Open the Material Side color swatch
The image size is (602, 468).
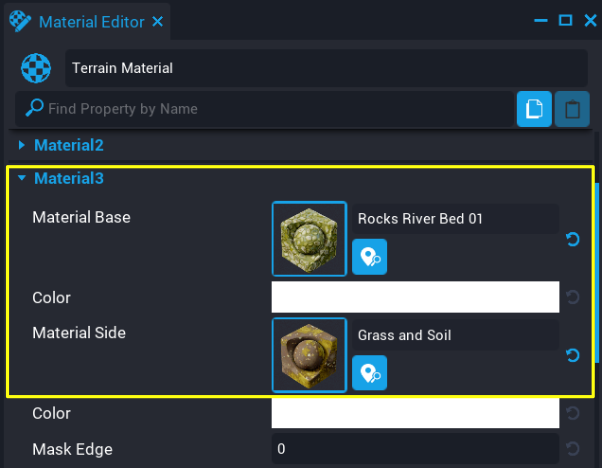(415, 413)
